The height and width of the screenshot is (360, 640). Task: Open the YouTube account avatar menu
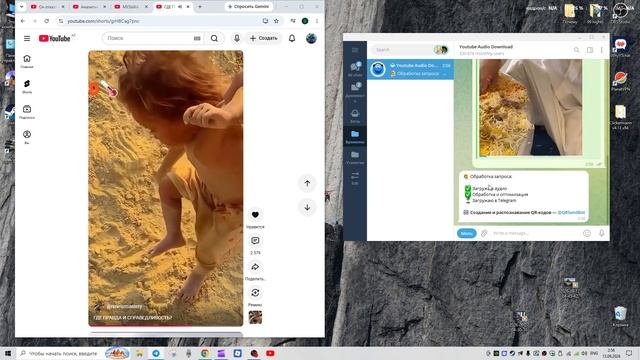[x=311, y=38]
